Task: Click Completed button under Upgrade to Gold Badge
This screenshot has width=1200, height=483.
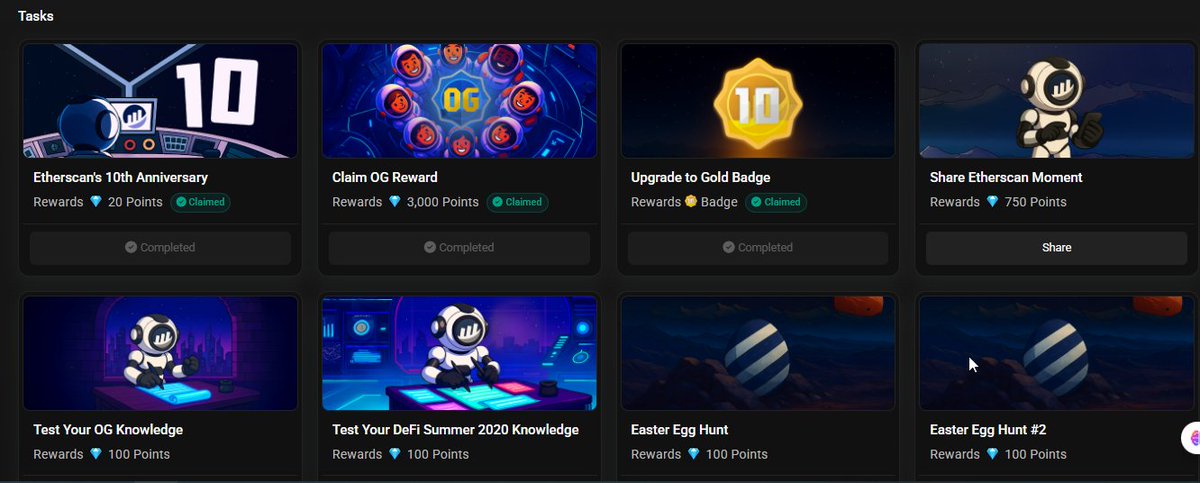Action: (x=758, y=248)
